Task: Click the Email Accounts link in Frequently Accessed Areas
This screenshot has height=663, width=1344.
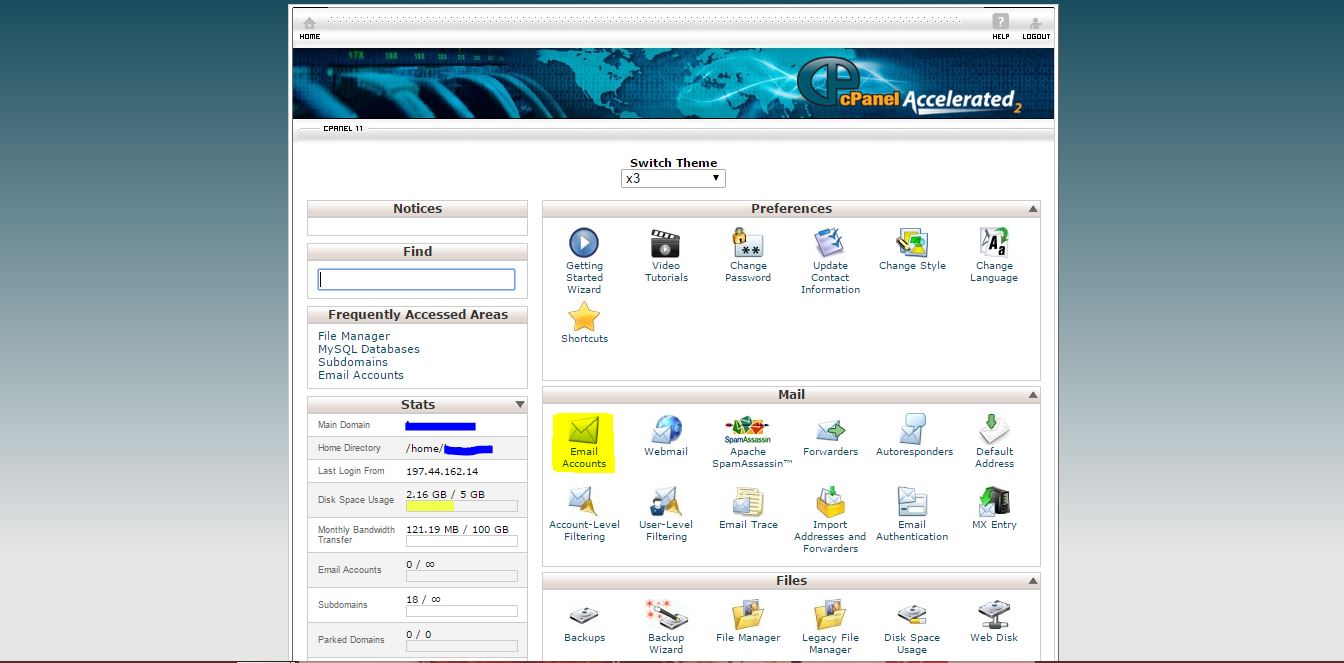Action: tap(361, 375)
